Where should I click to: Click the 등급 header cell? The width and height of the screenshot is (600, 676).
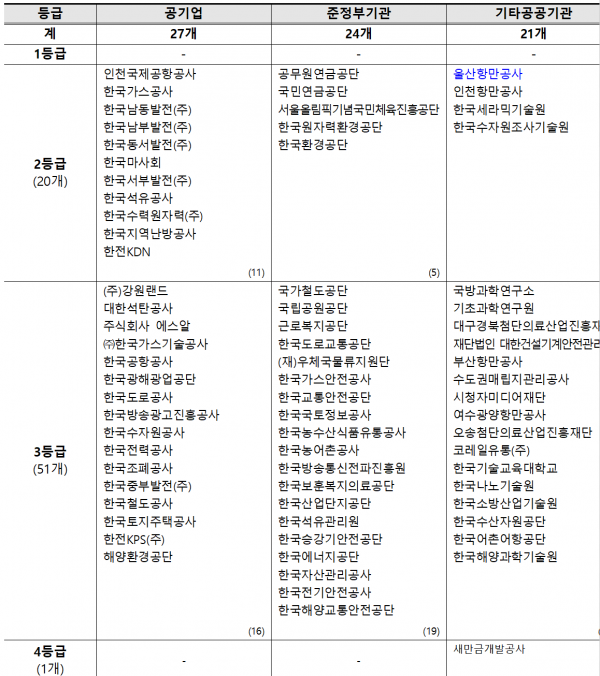[50, 13]
